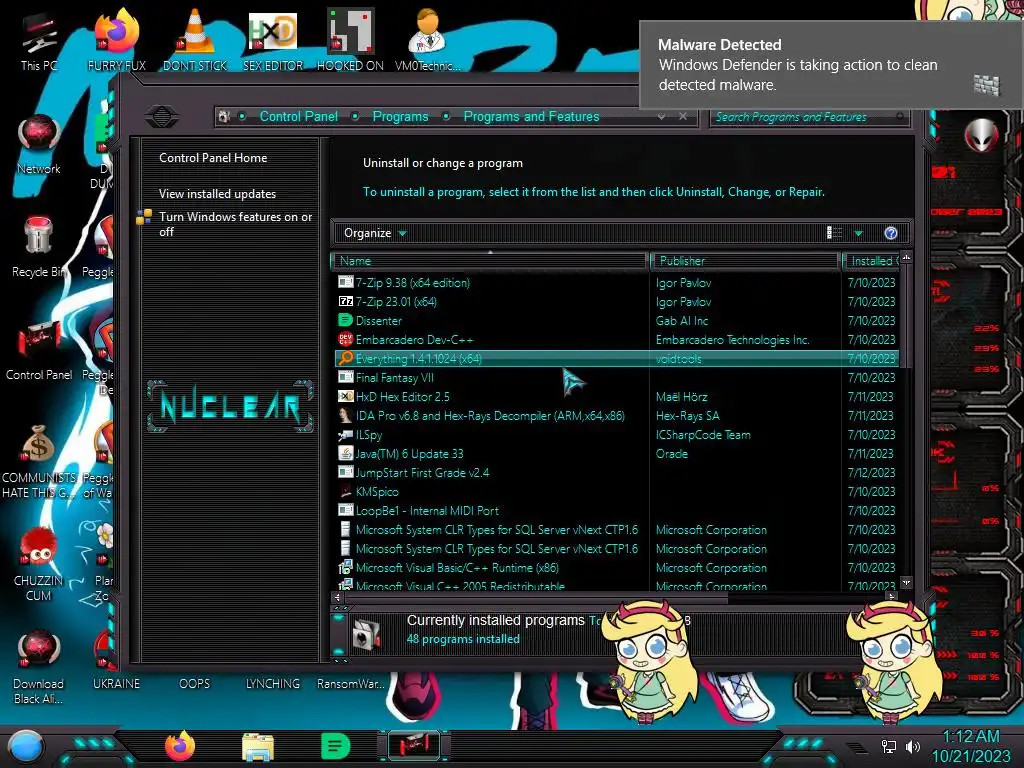
Task: Click the 7/12/2023 install date cell
Action: tap(871, 472)
